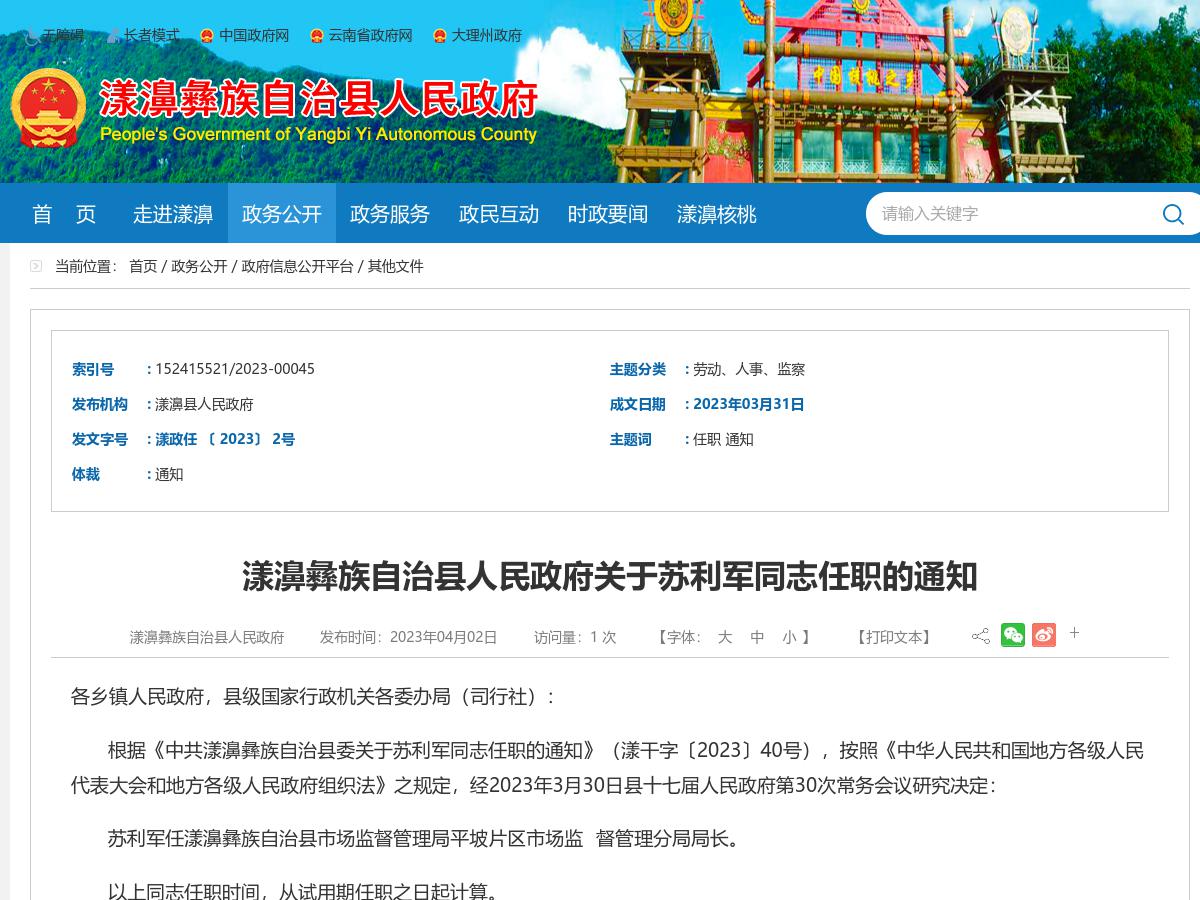Viewport: 1200px width, 900px height.
Task: Switch to the 漾濞核桃 section
Action: [x=716, y=213]
